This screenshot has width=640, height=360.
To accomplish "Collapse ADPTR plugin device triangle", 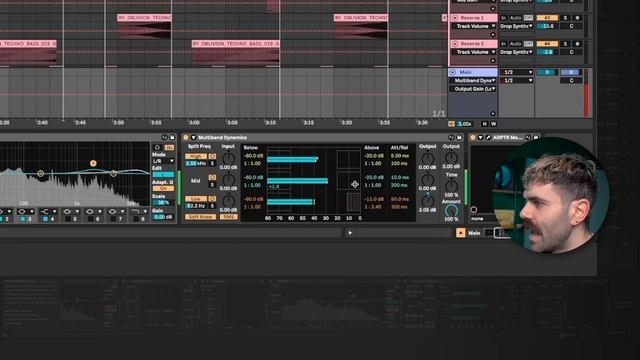I will 480,138.
